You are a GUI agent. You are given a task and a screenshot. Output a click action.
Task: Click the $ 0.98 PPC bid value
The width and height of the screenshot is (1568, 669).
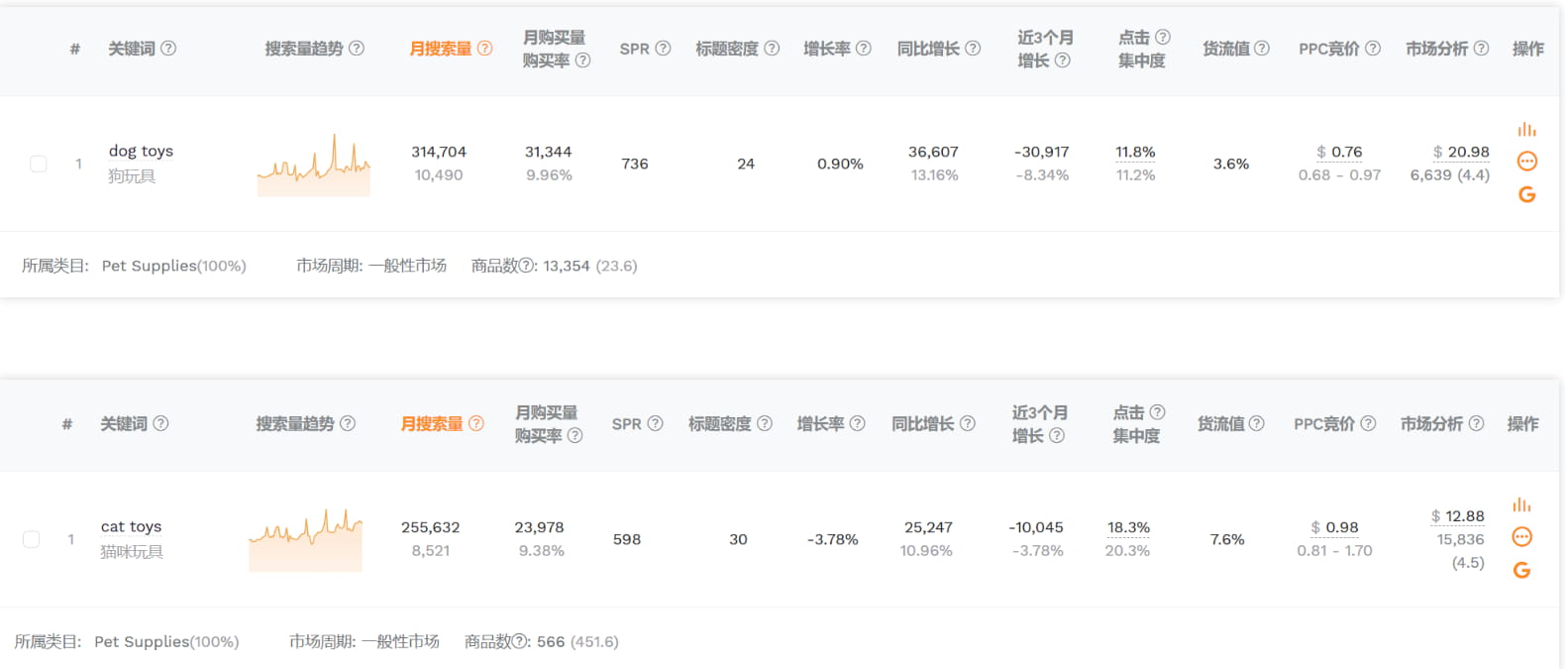[1334, 527]
